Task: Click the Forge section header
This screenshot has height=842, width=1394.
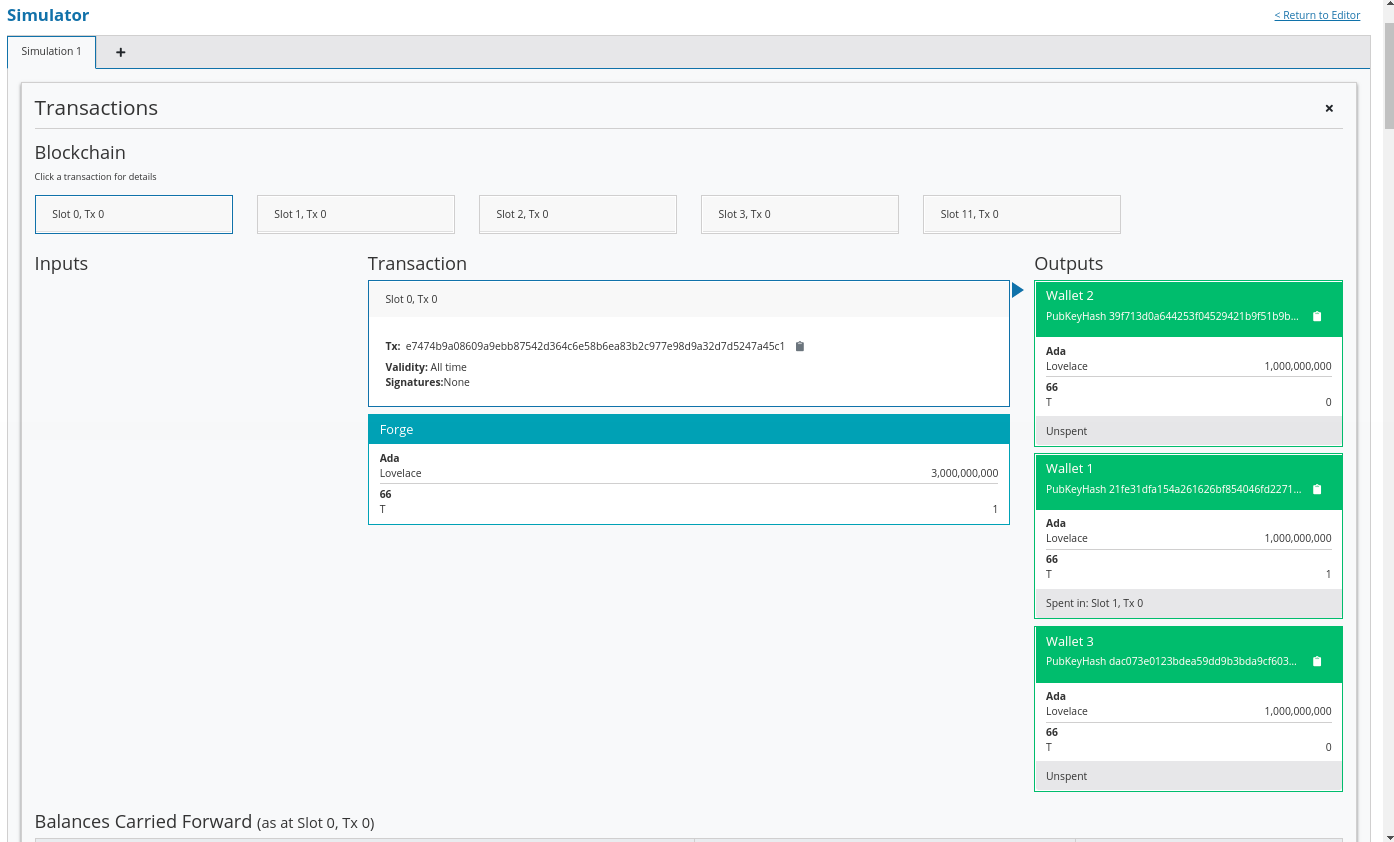Action: (688, 430)
